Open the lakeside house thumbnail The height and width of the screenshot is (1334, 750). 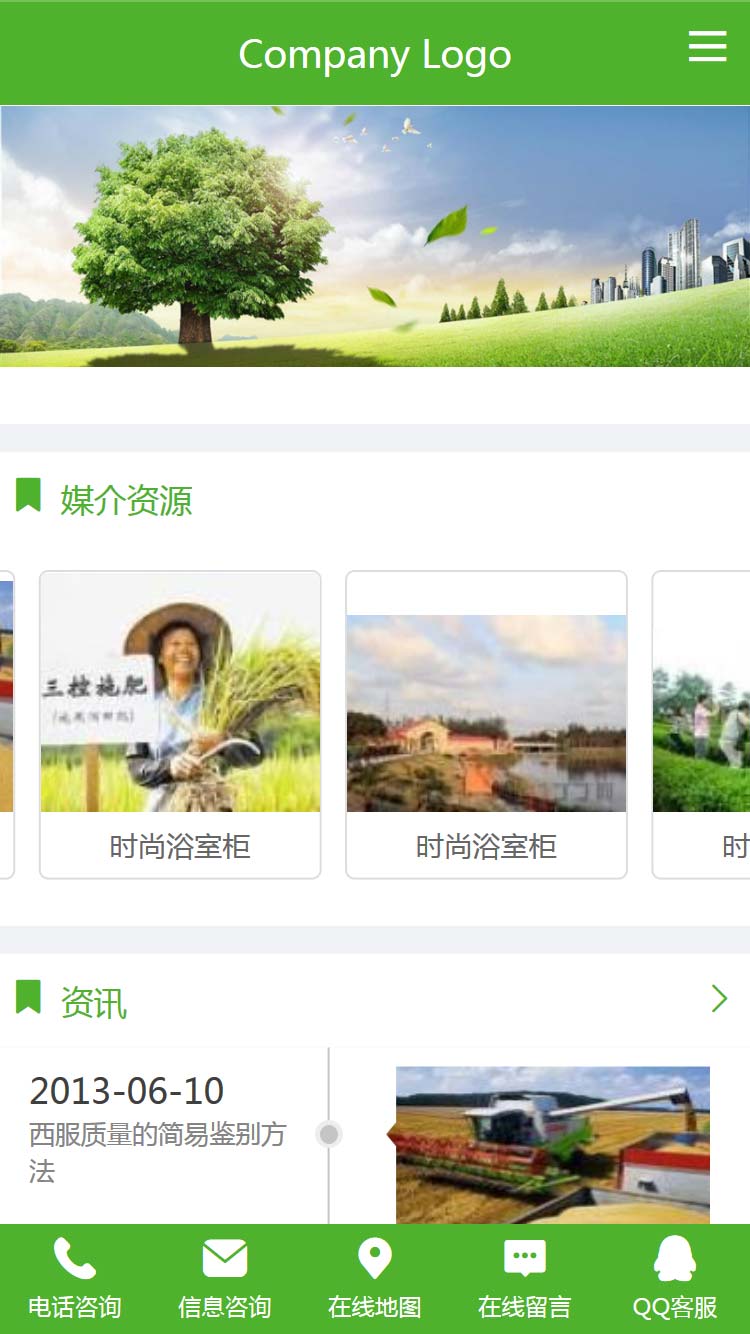coord(486,713)
